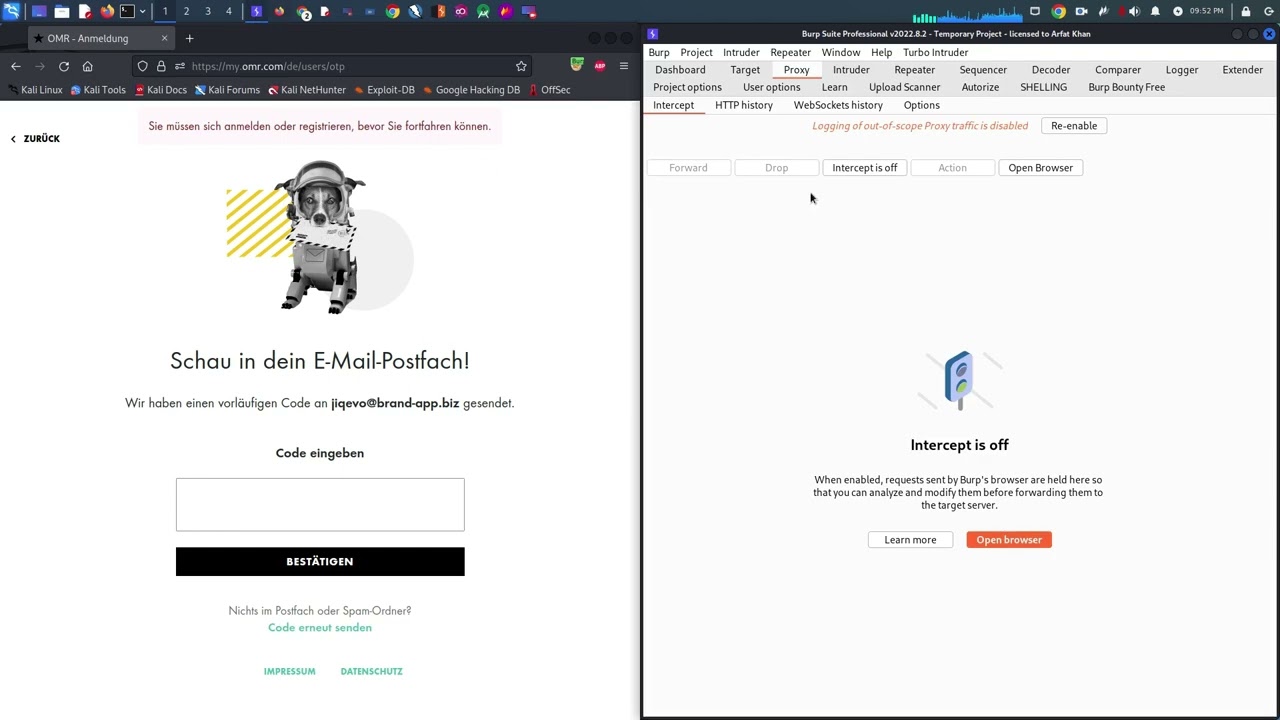Click the orange Open browser button
Image resolution: width=1280 pixels, height=720 pixels.
click(x=1009, y=540)
